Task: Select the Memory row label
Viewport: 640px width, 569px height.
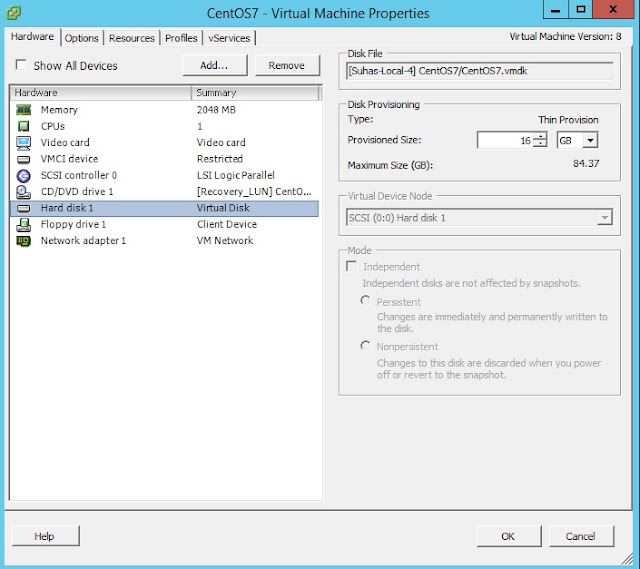Action: (59, 110)
